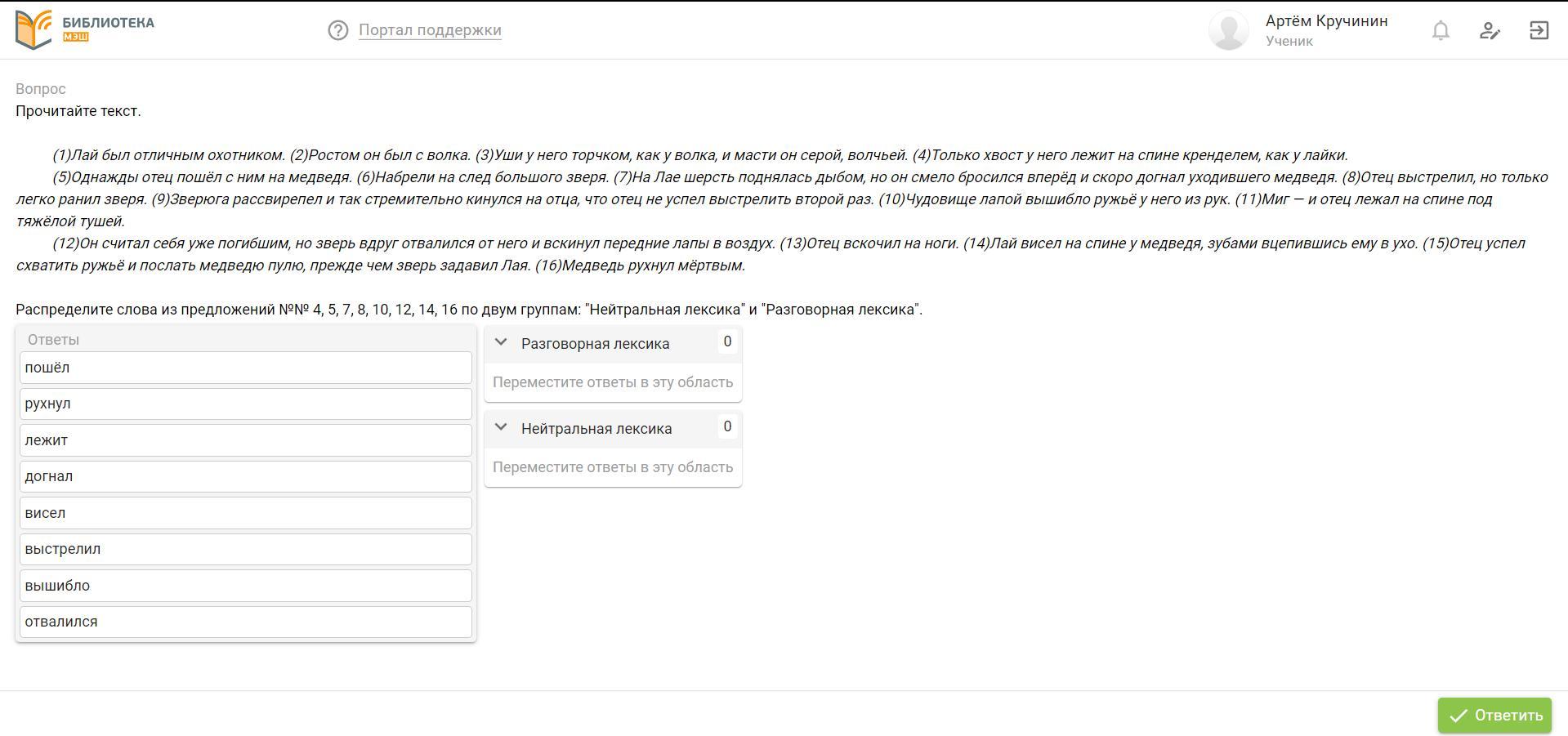
Task: Select the answer item вышибло
Action: tap(246, 586)
